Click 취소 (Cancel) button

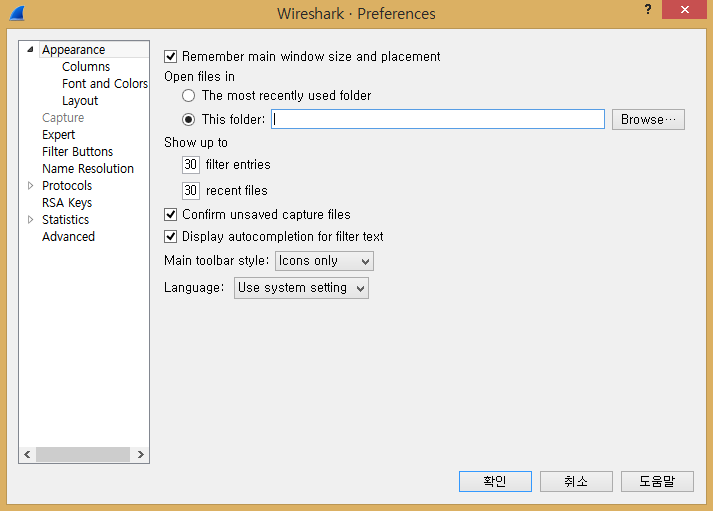coord(576,481)
